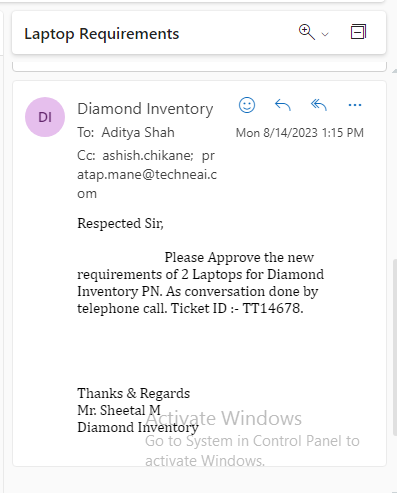Open Diamond Inventory sender contact card
The height and width of the screenshot is (493, 397).
click(x=145, y=109)
